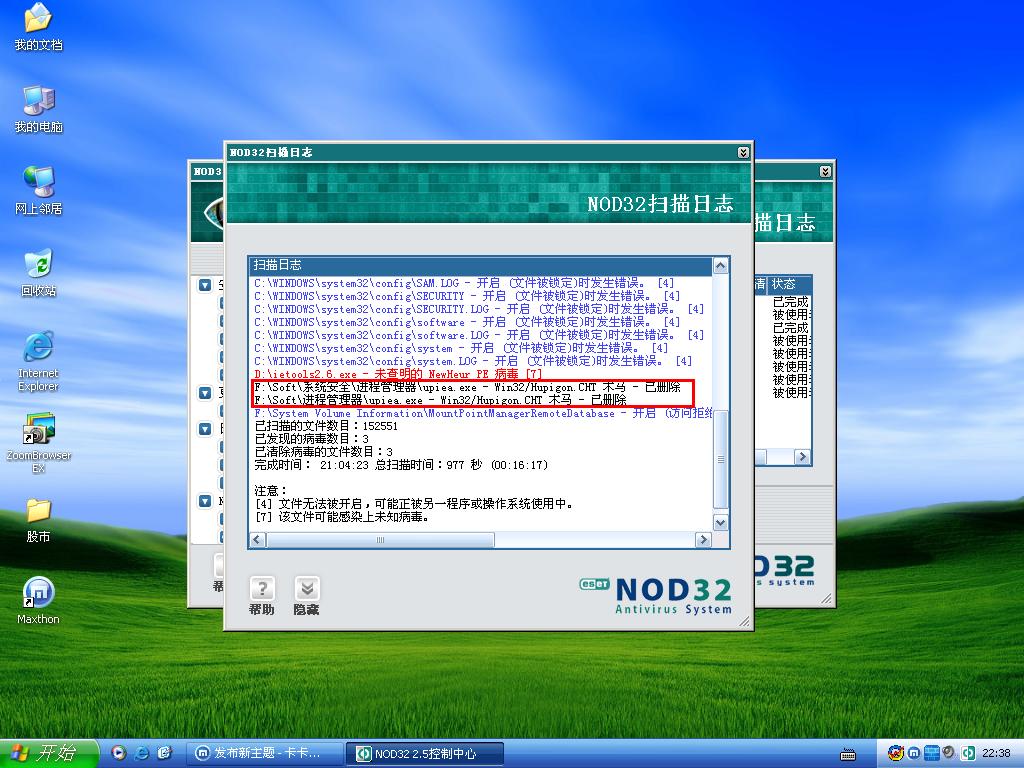Select log line for config\system.LOG

coord(473,361)
